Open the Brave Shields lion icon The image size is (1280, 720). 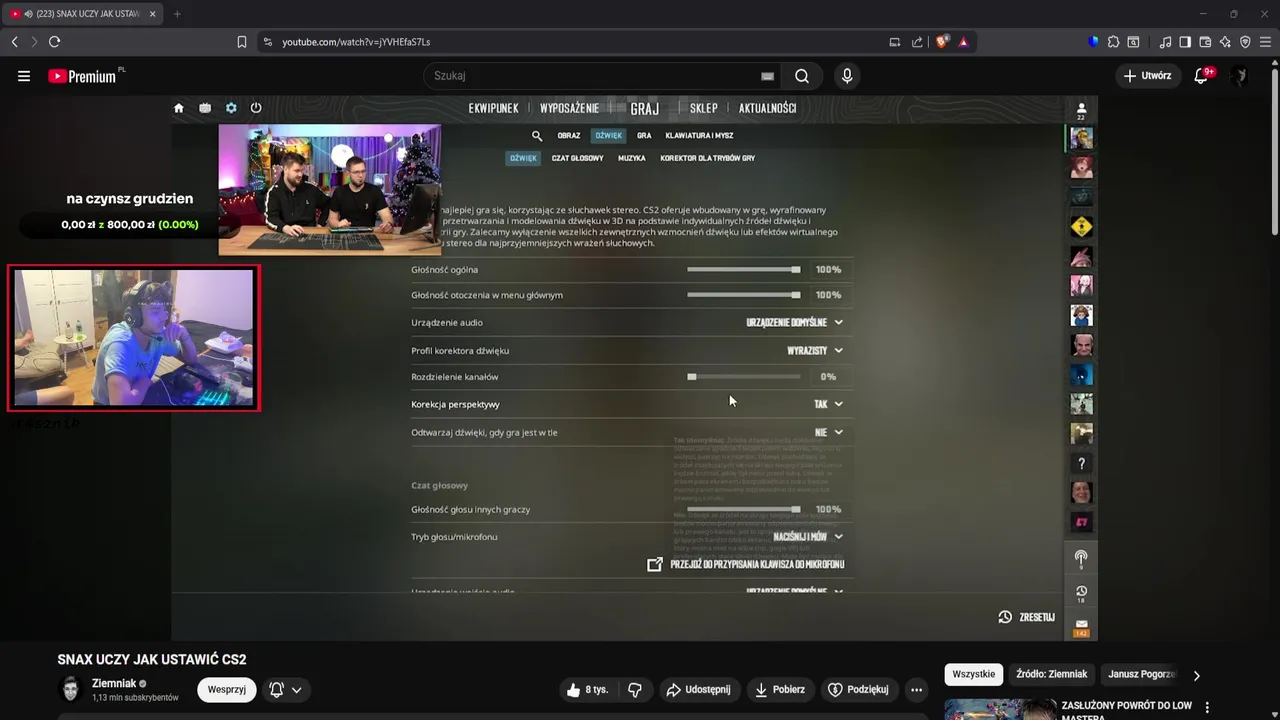[x=941, y=42]
